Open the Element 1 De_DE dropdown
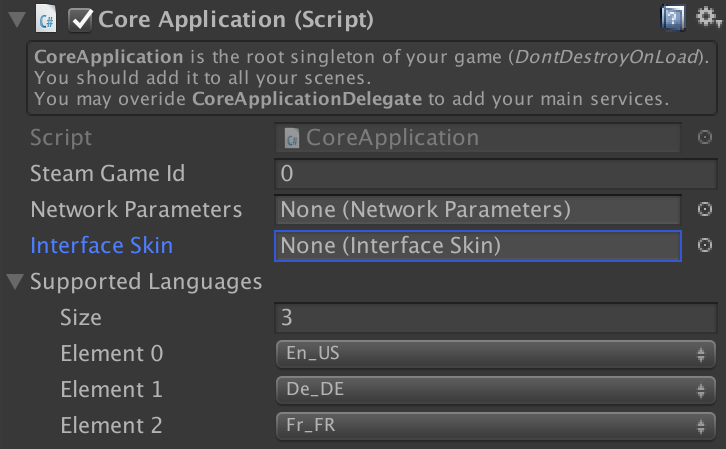This screenshot has width=726, height=449. pos(495,389)
